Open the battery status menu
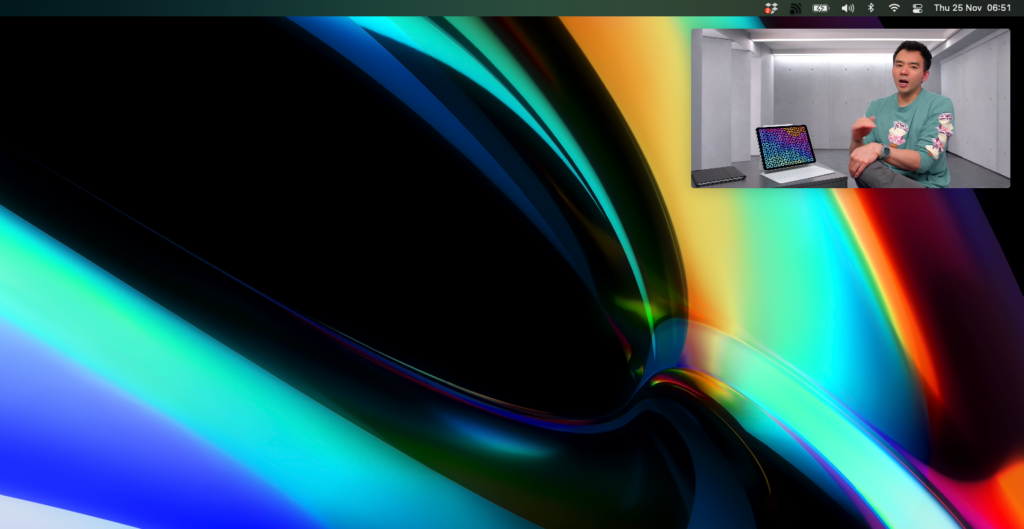Image resolution: width=1024 pixels, height=529 pixels. click(x=821, y=8)
